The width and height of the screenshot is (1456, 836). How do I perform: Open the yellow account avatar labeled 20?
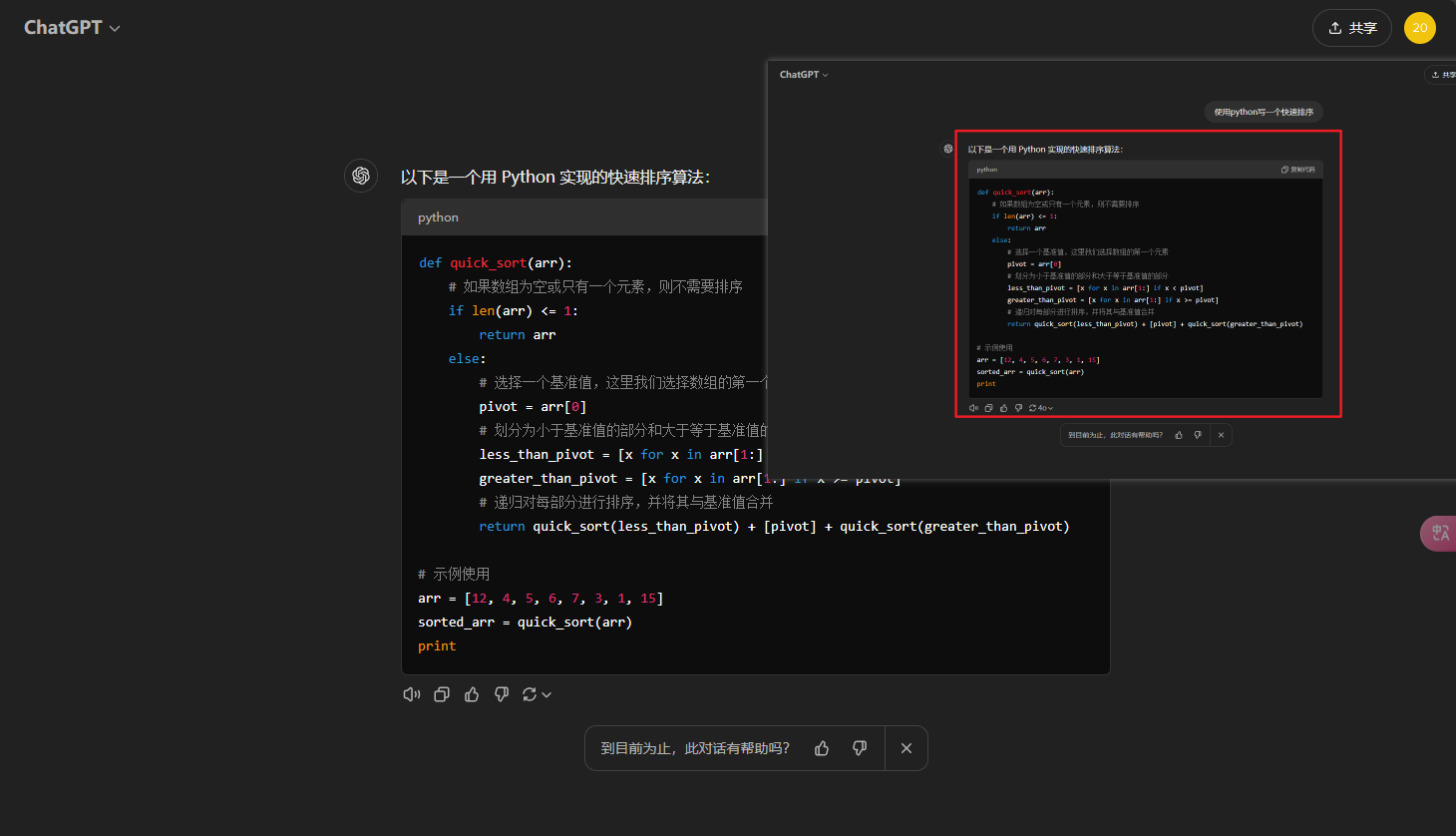(x=1420, y=28)
